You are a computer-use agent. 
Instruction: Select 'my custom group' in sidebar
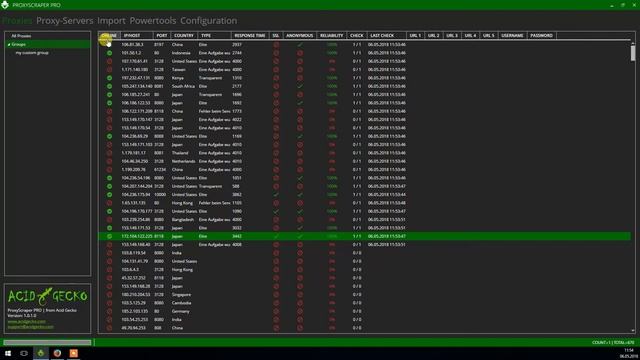32,53
